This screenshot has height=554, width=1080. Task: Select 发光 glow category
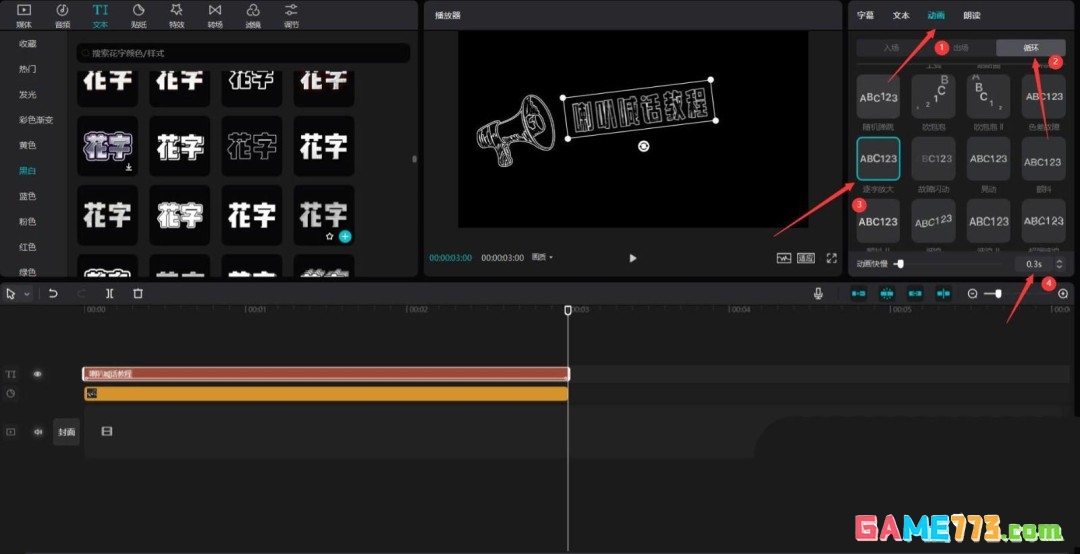(x=28, y=94)
